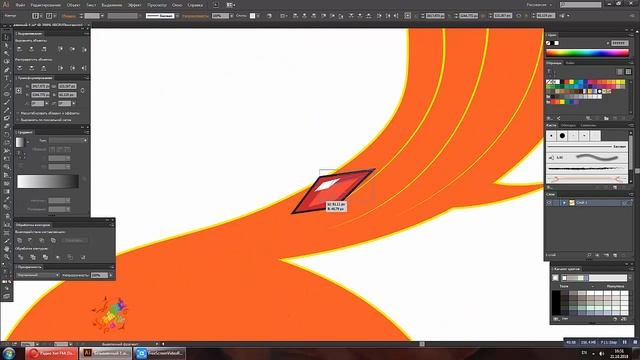640x360 pixels.
Task: Select the Ellipse tool
Action: pyautogui.click(x=7, y=94)
